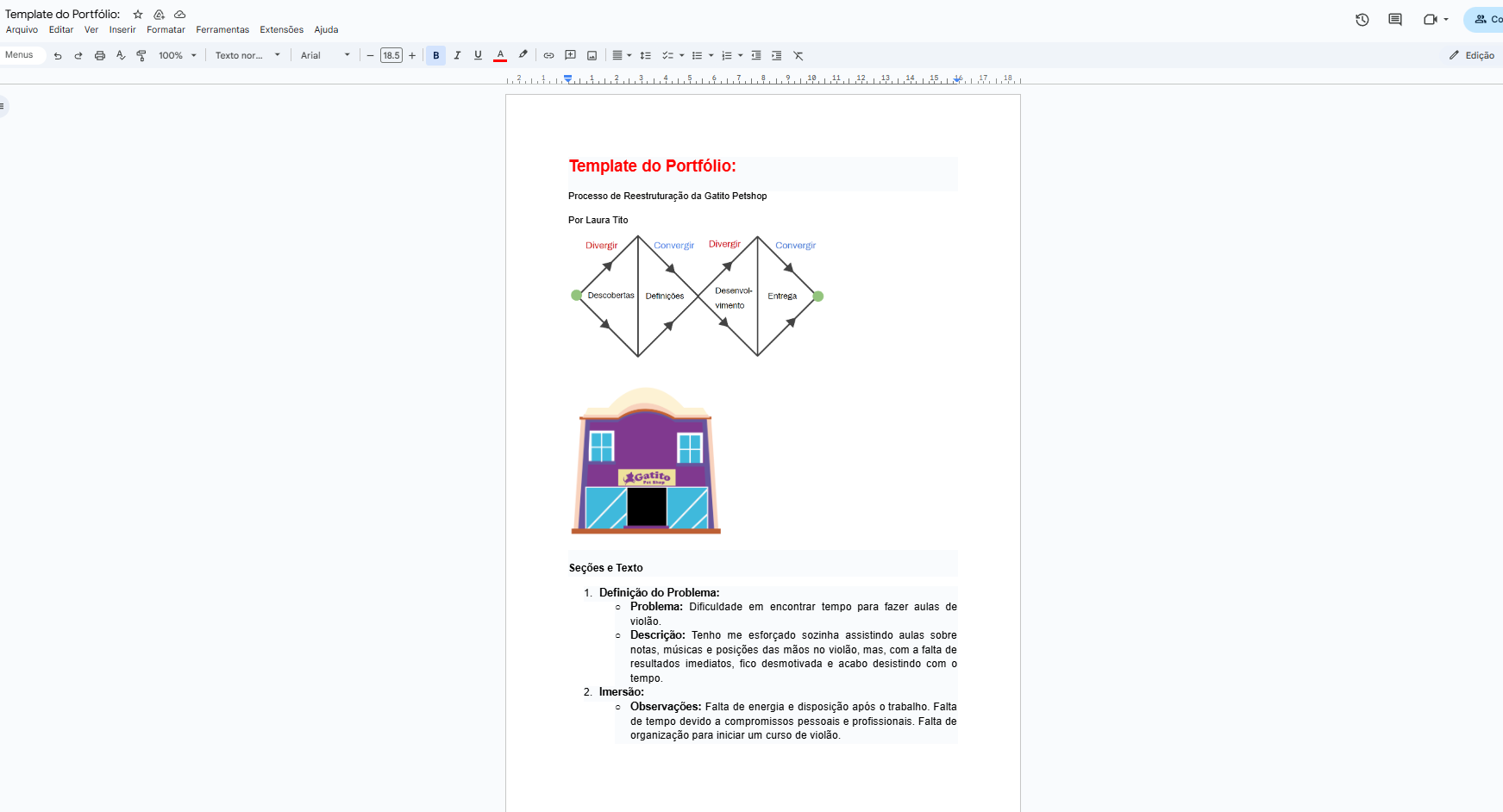
Task: Click the Imersão list item
Action: (x=622, y=692)
